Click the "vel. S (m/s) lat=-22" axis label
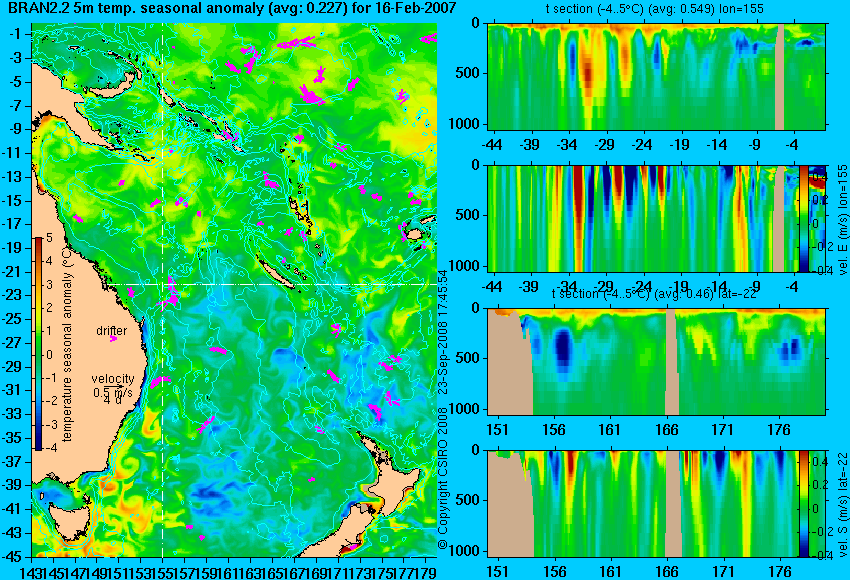 842,503
